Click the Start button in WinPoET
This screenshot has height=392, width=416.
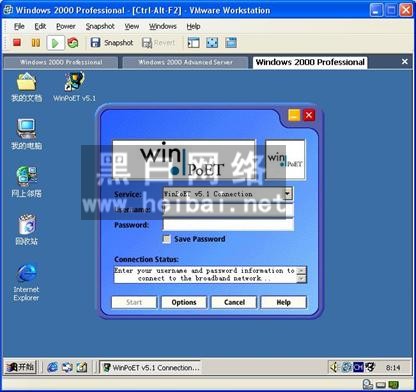point(134,302)
